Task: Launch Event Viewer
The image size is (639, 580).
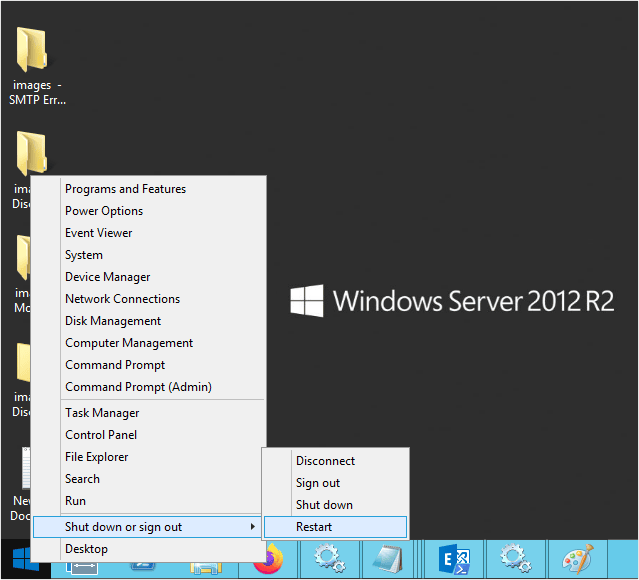Action: [x=149, y=233]
